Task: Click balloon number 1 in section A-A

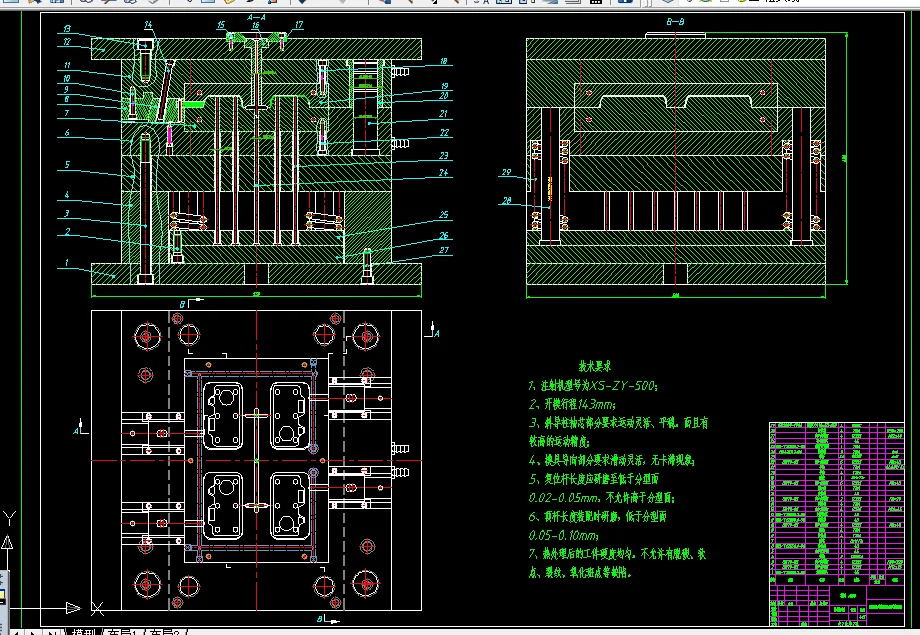Action: point(67,262)
